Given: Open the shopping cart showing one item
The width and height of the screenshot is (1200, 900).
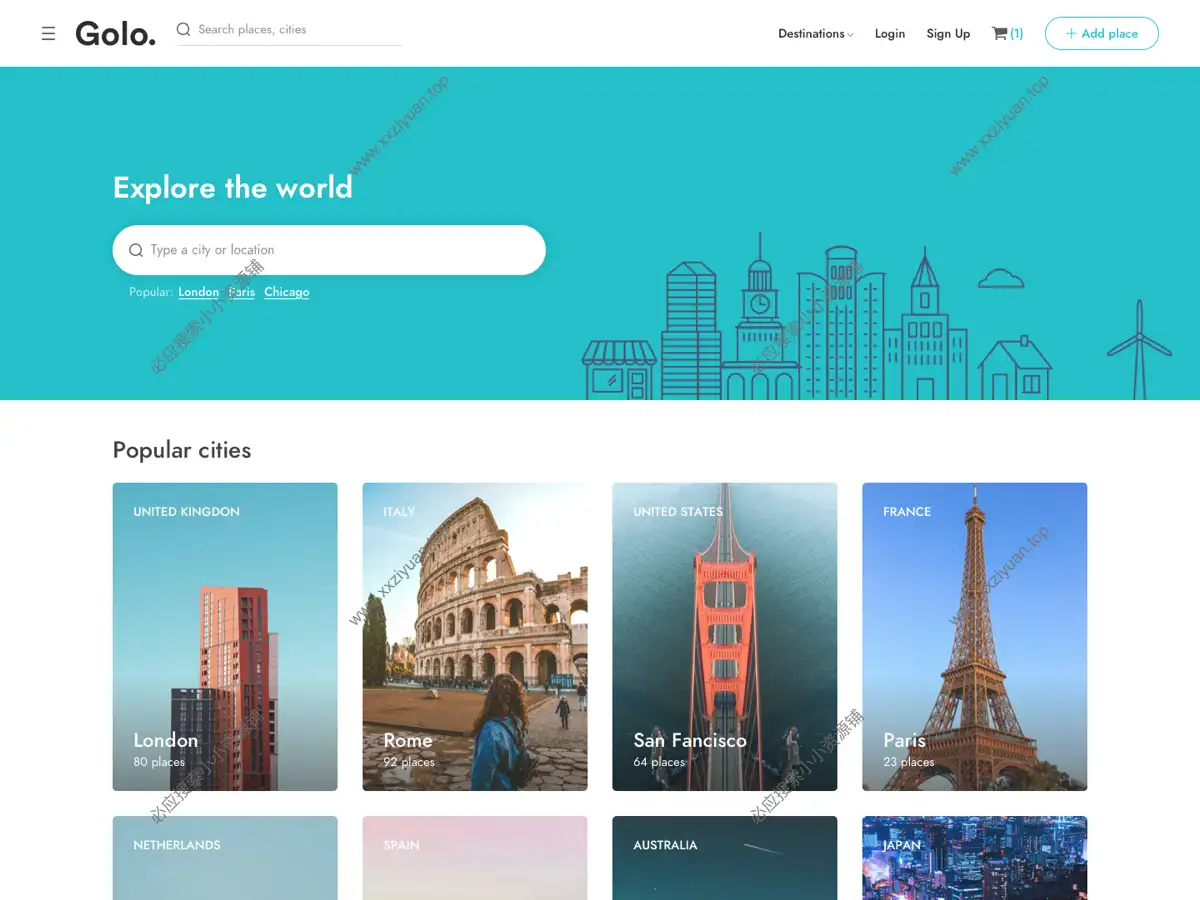Looking at the screenshot, I should click(x=1006, y=33).
